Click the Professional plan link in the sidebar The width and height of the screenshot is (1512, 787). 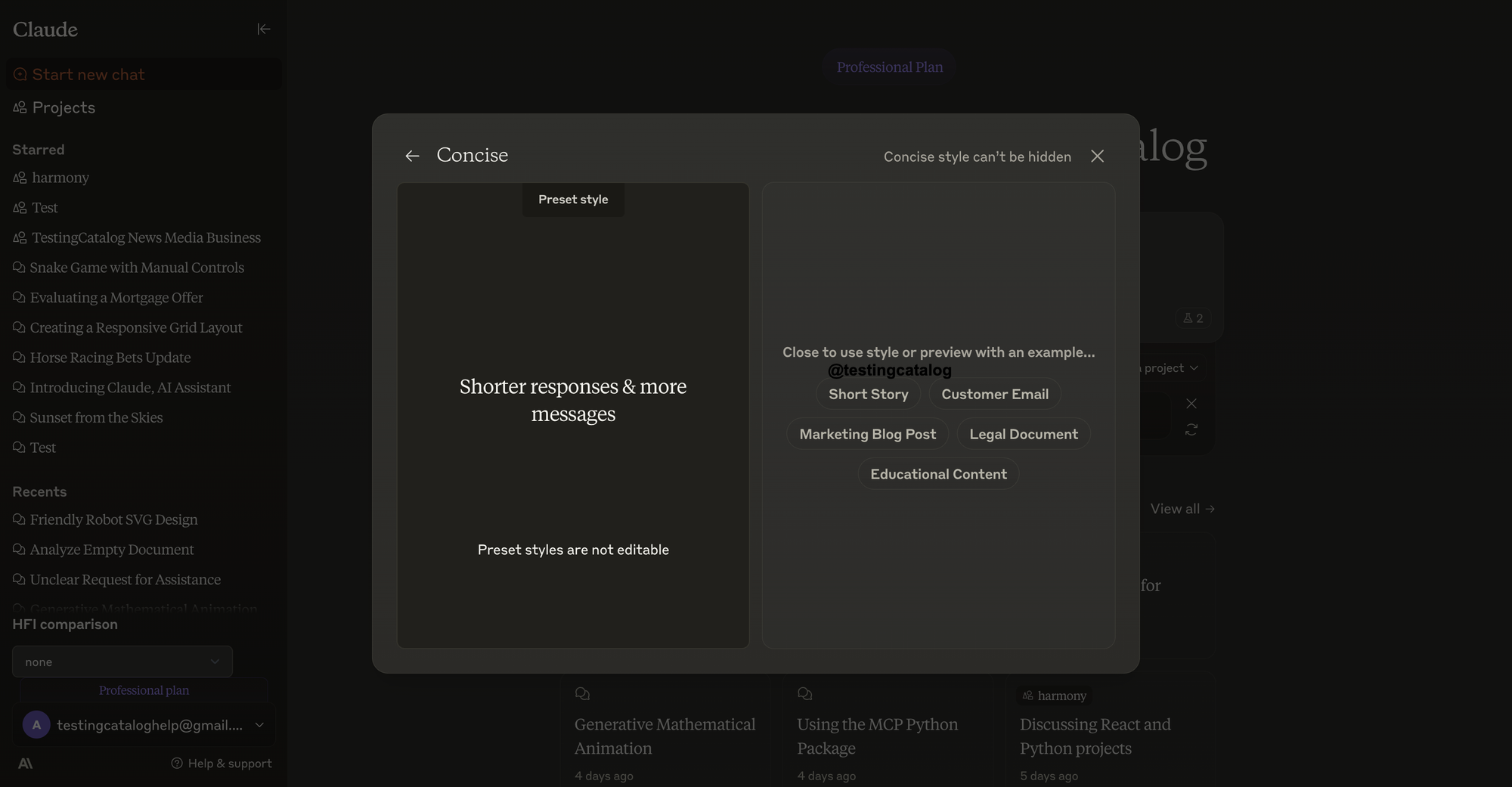[144, 690]
